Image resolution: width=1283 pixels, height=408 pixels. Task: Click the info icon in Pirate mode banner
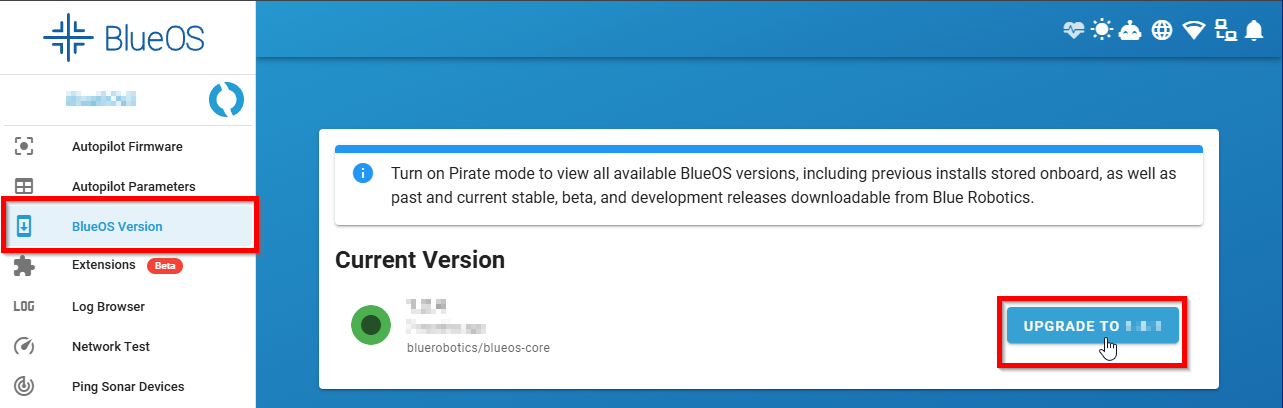(x=363, y=173)
